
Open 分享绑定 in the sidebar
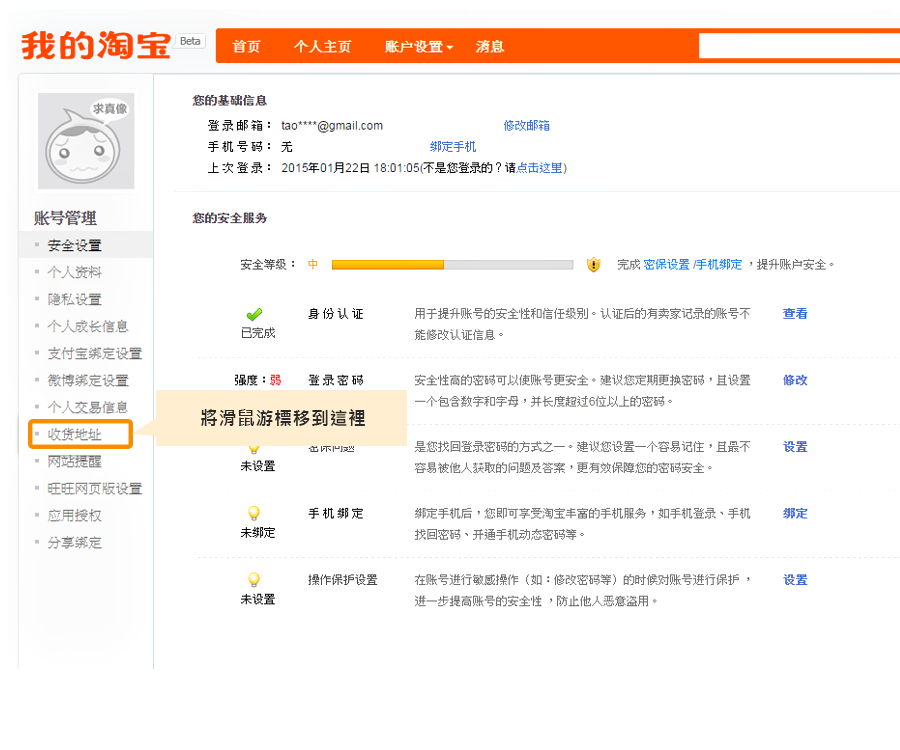tap(75, 542)
